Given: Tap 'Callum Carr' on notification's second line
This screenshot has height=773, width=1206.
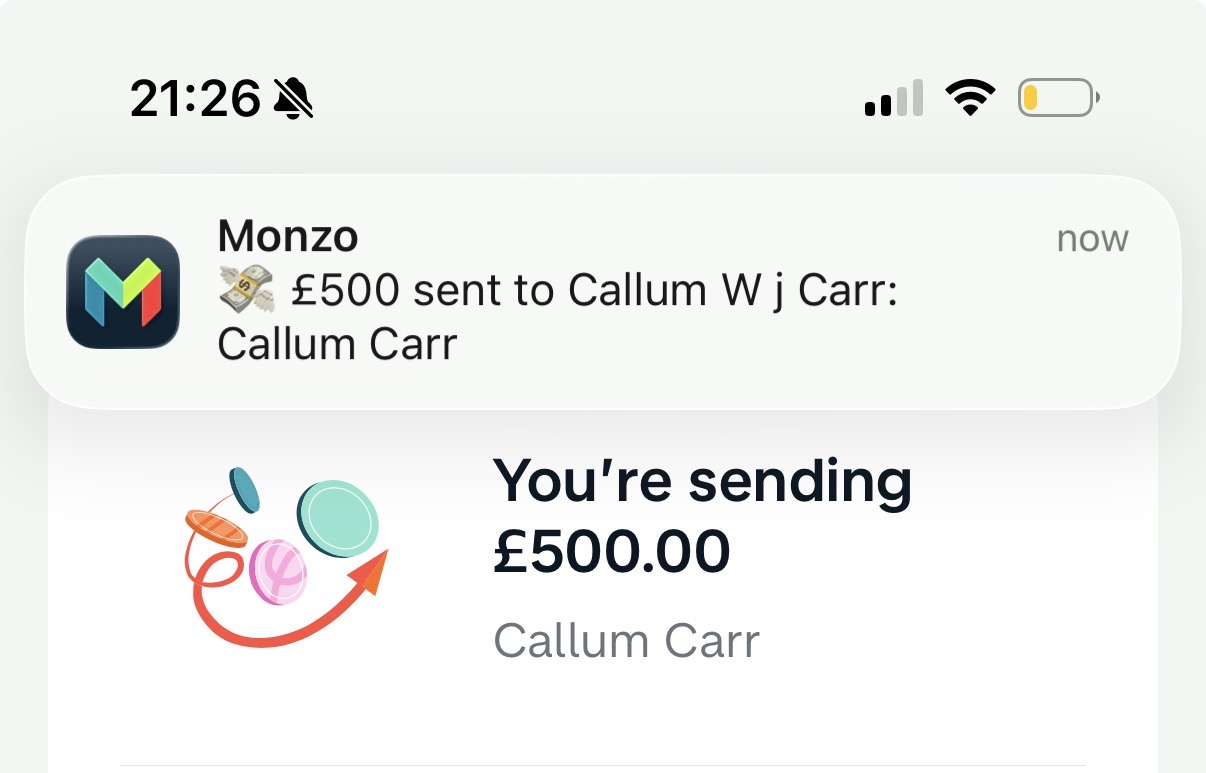Looking at the screenshot, I should (337, 344).
